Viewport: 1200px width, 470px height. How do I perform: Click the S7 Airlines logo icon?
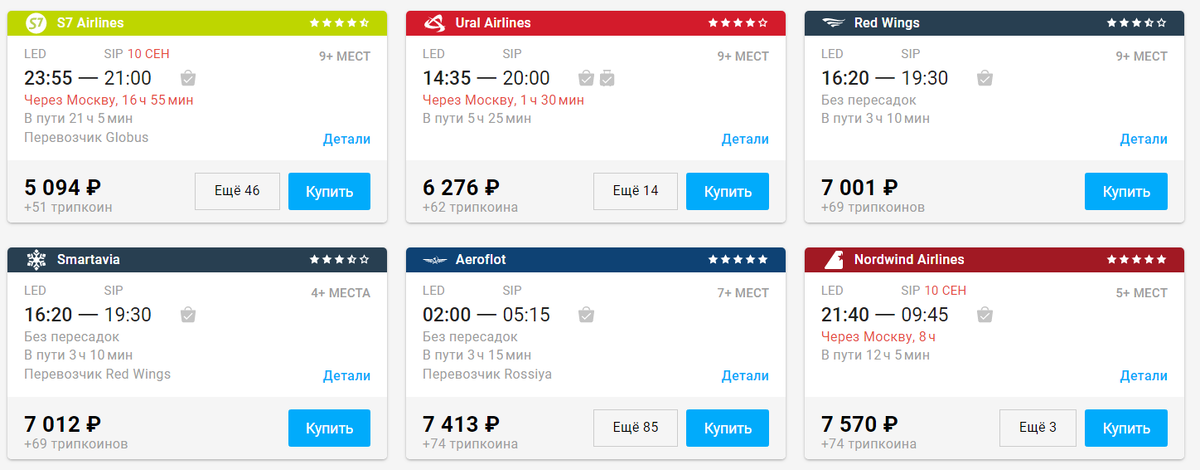coord(36,23)
